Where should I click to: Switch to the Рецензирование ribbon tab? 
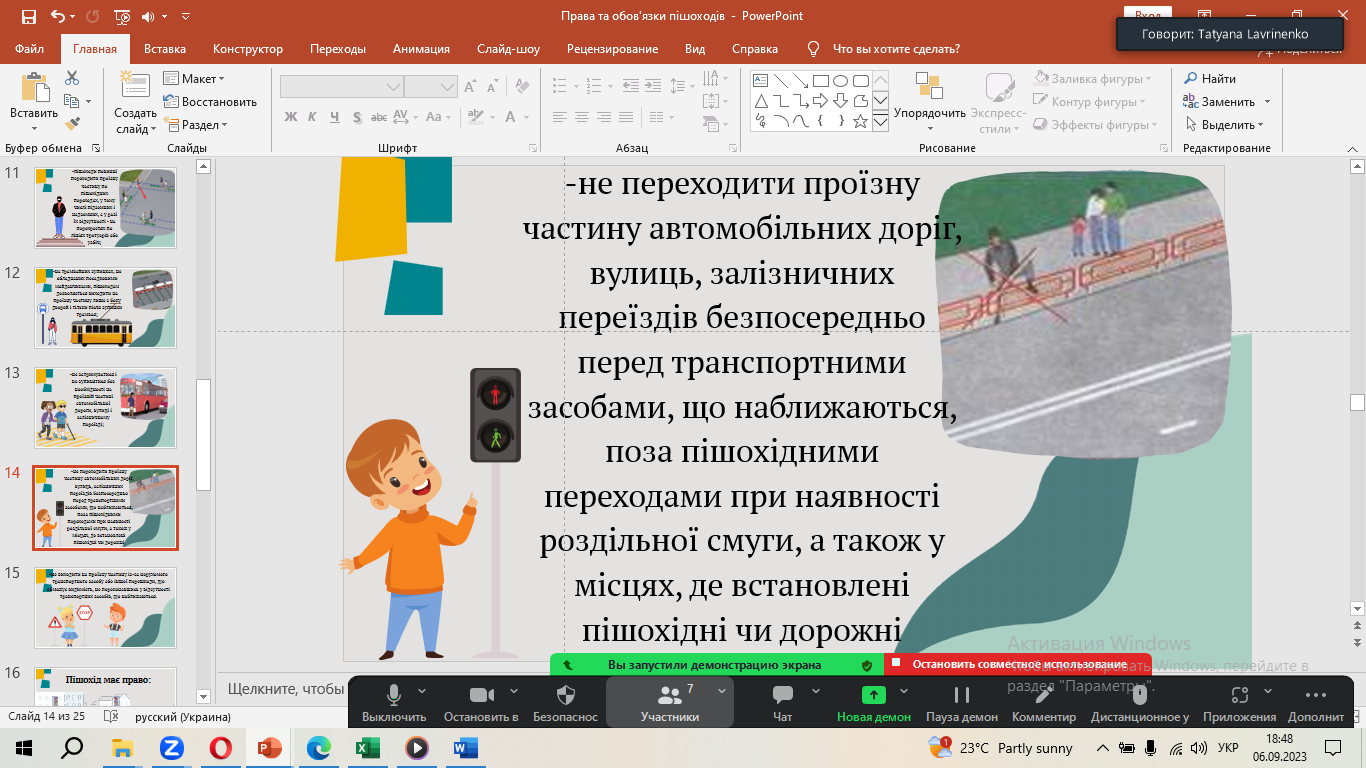(612, 49)
